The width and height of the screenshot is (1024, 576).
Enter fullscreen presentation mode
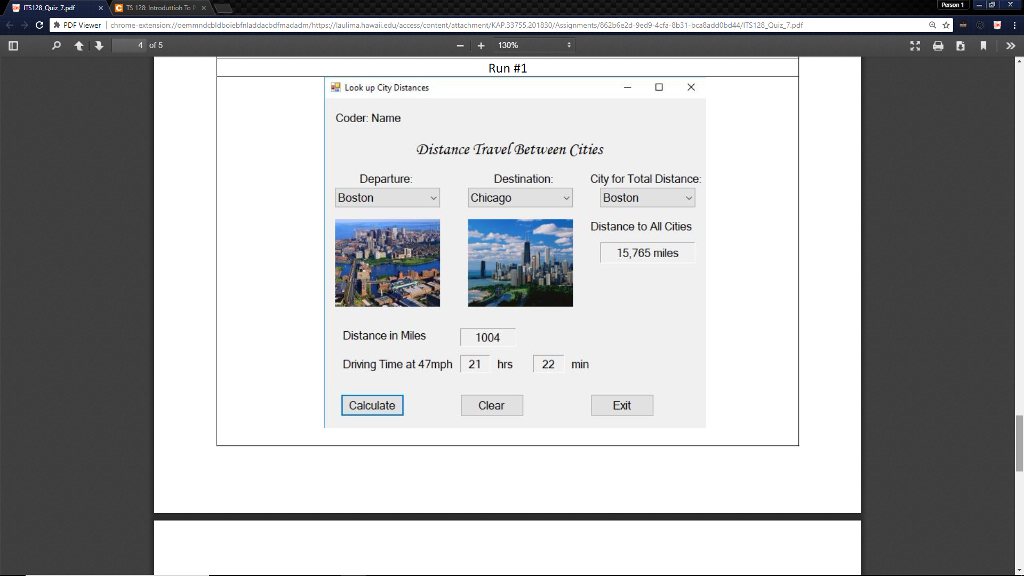(913, 45)
